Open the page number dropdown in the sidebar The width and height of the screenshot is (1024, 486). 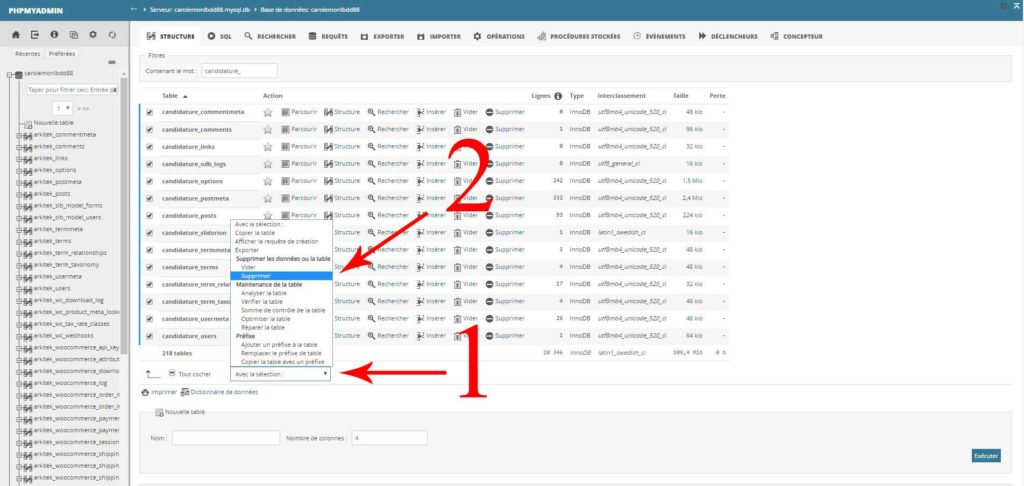click(x=62, y=107)
